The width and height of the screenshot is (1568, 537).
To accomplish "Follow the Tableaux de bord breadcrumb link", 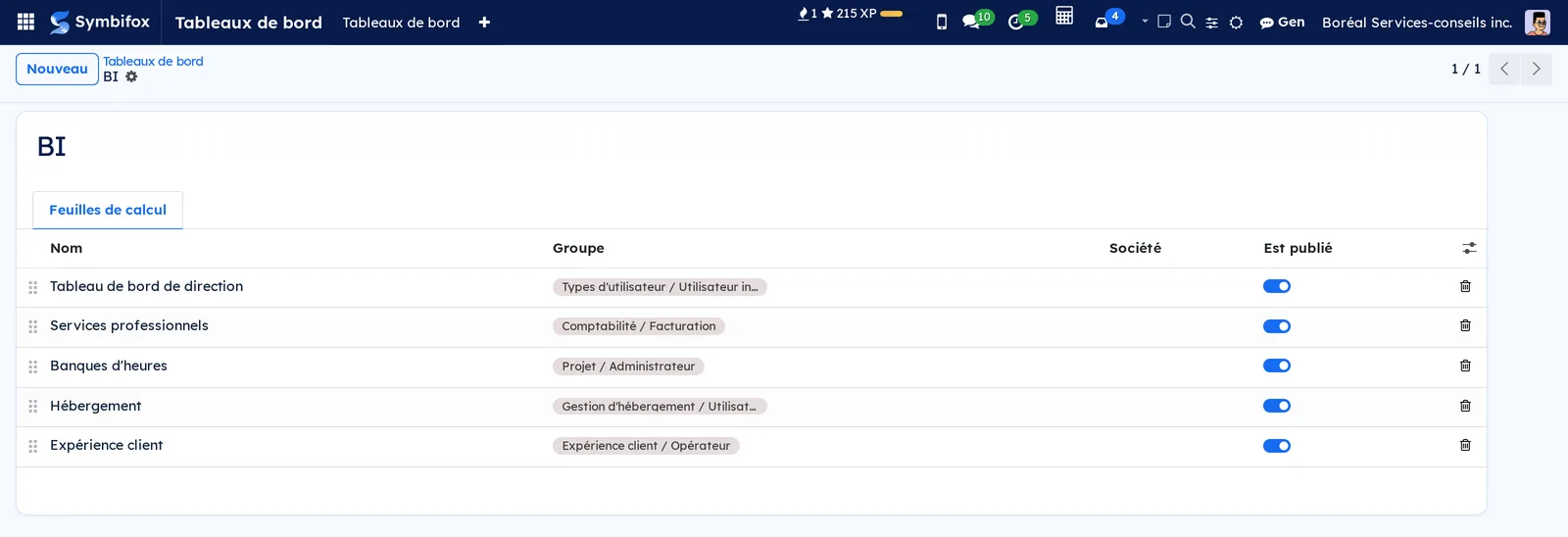I will [153, 61].
